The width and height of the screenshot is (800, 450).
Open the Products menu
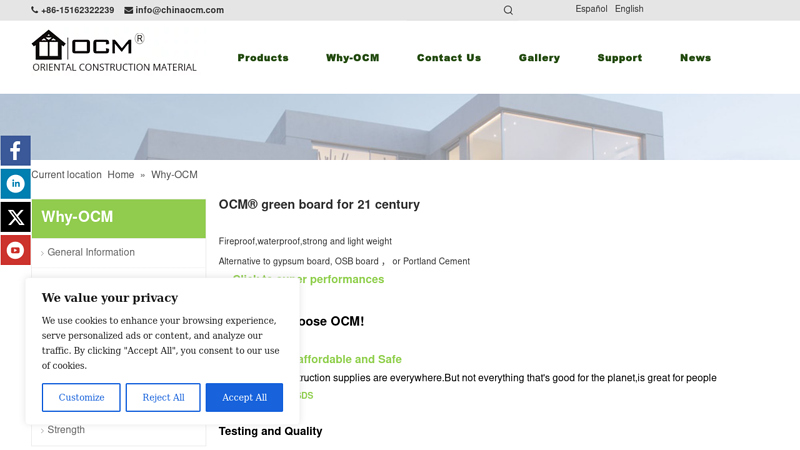tap(263, 58)
